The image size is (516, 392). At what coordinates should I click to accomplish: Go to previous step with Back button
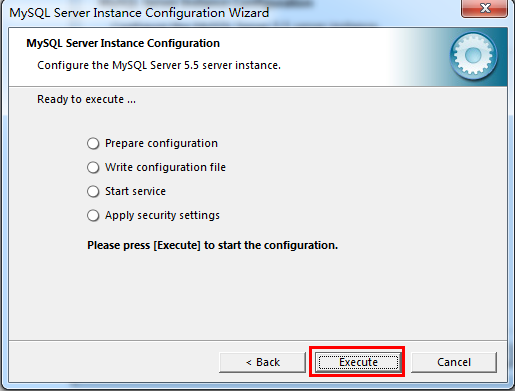click(262, 362)
